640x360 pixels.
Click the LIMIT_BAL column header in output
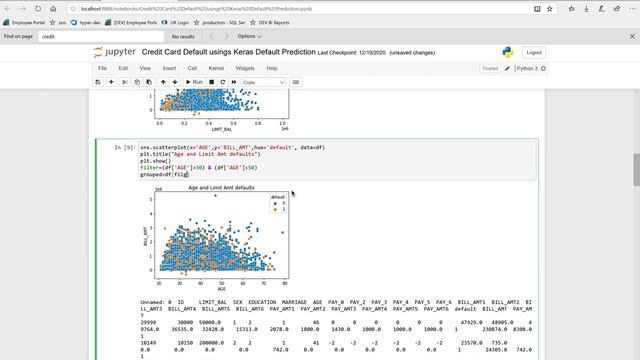click(213, 302)
